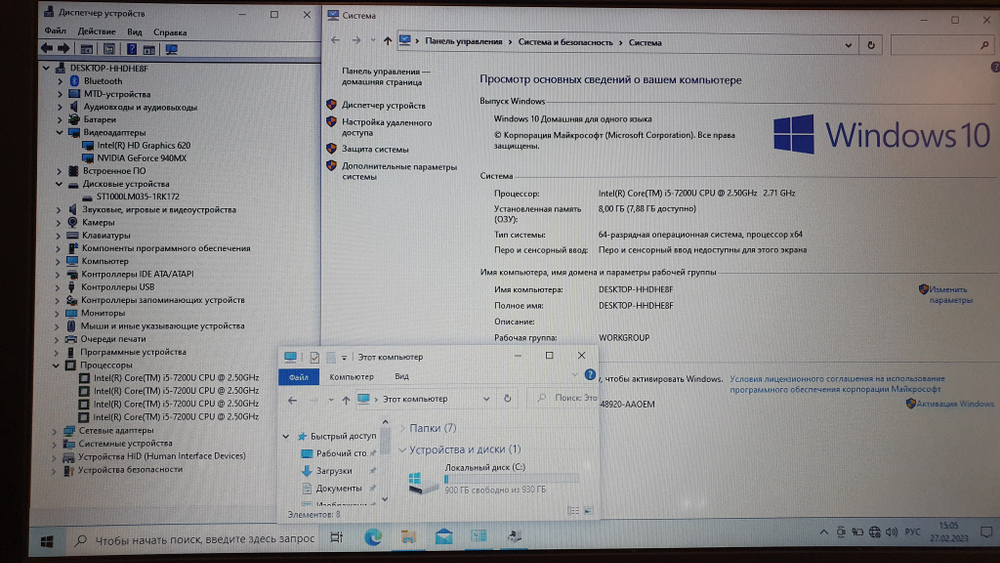This screenshot has height=563, width=1000.
Task: Open notification center icon in tray
Action: coord(987,532)
